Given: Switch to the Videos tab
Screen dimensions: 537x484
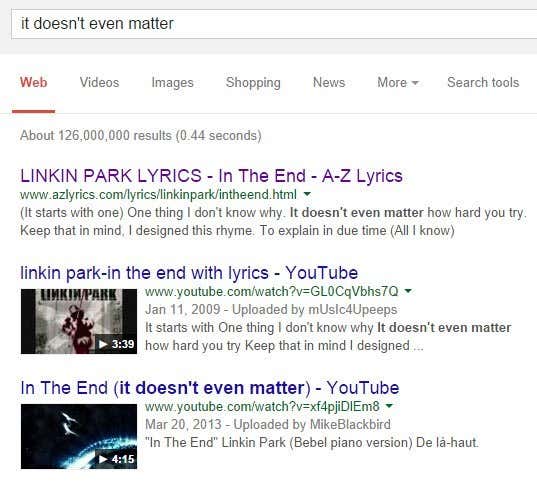Looking at the screenshot, I should tap(99, 83).
